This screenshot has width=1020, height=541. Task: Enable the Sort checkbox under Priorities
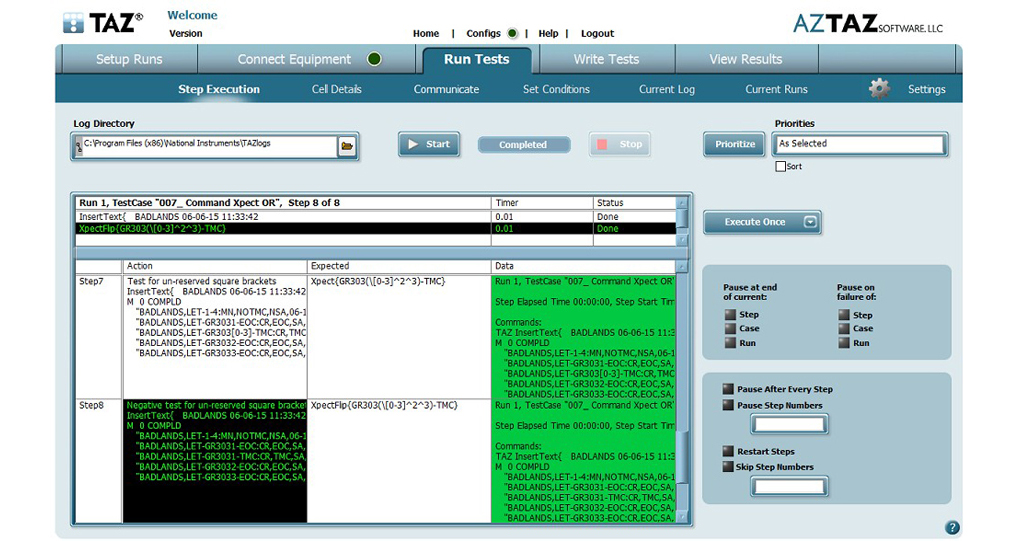coord(781,166)
